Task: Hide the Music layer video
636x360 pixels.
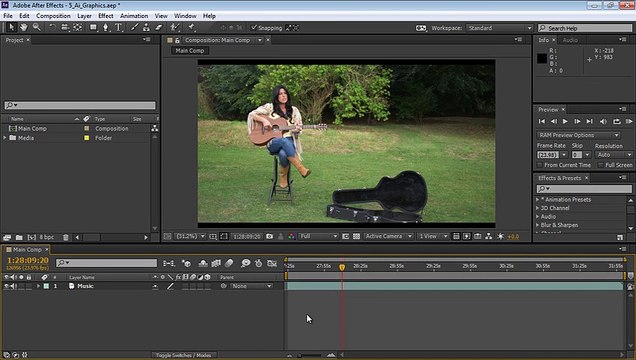Action: [6, 286]
